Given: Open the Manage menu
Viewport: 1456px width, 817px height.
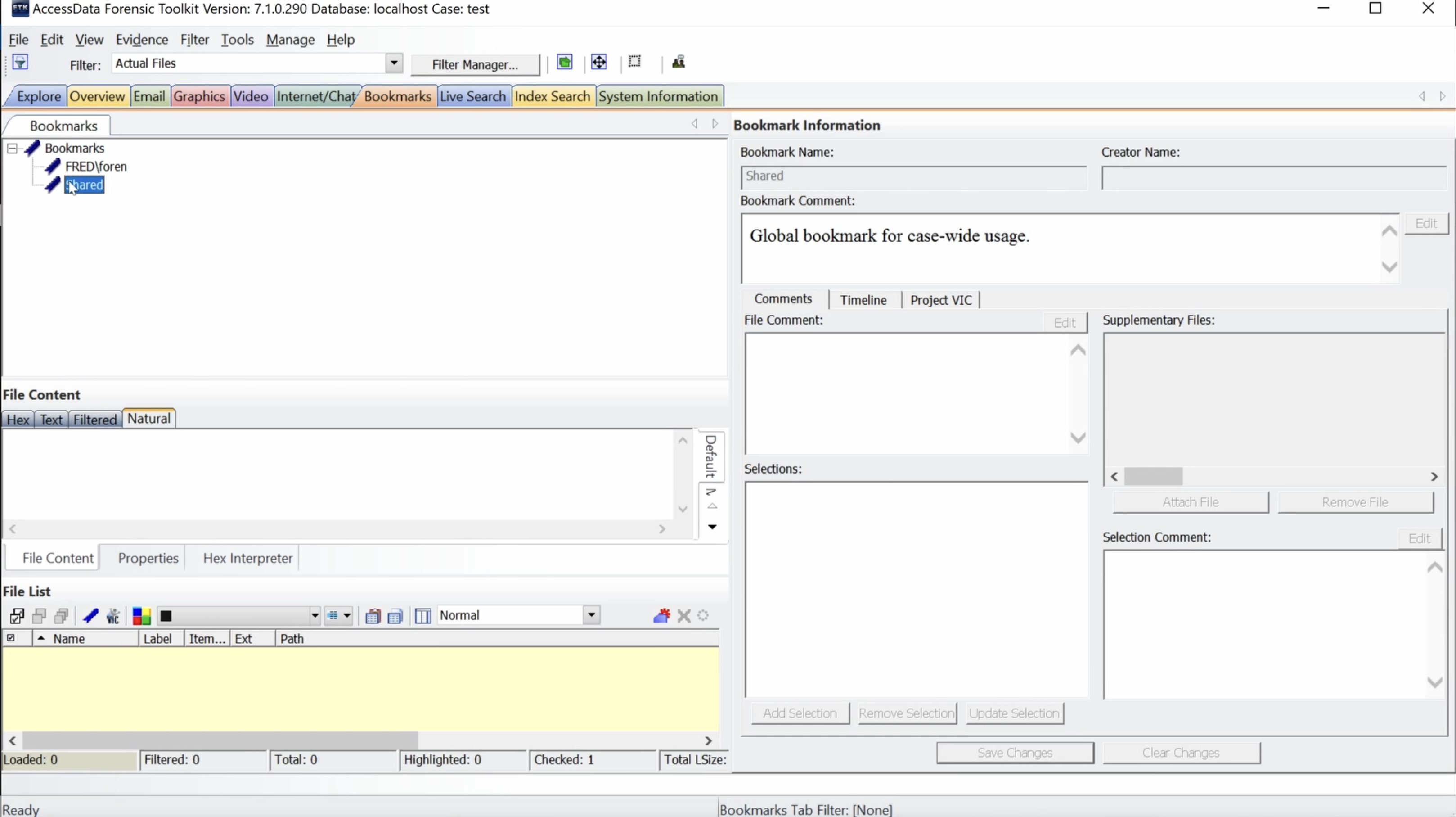Looking at the screenshot, I should coord(291,40).
